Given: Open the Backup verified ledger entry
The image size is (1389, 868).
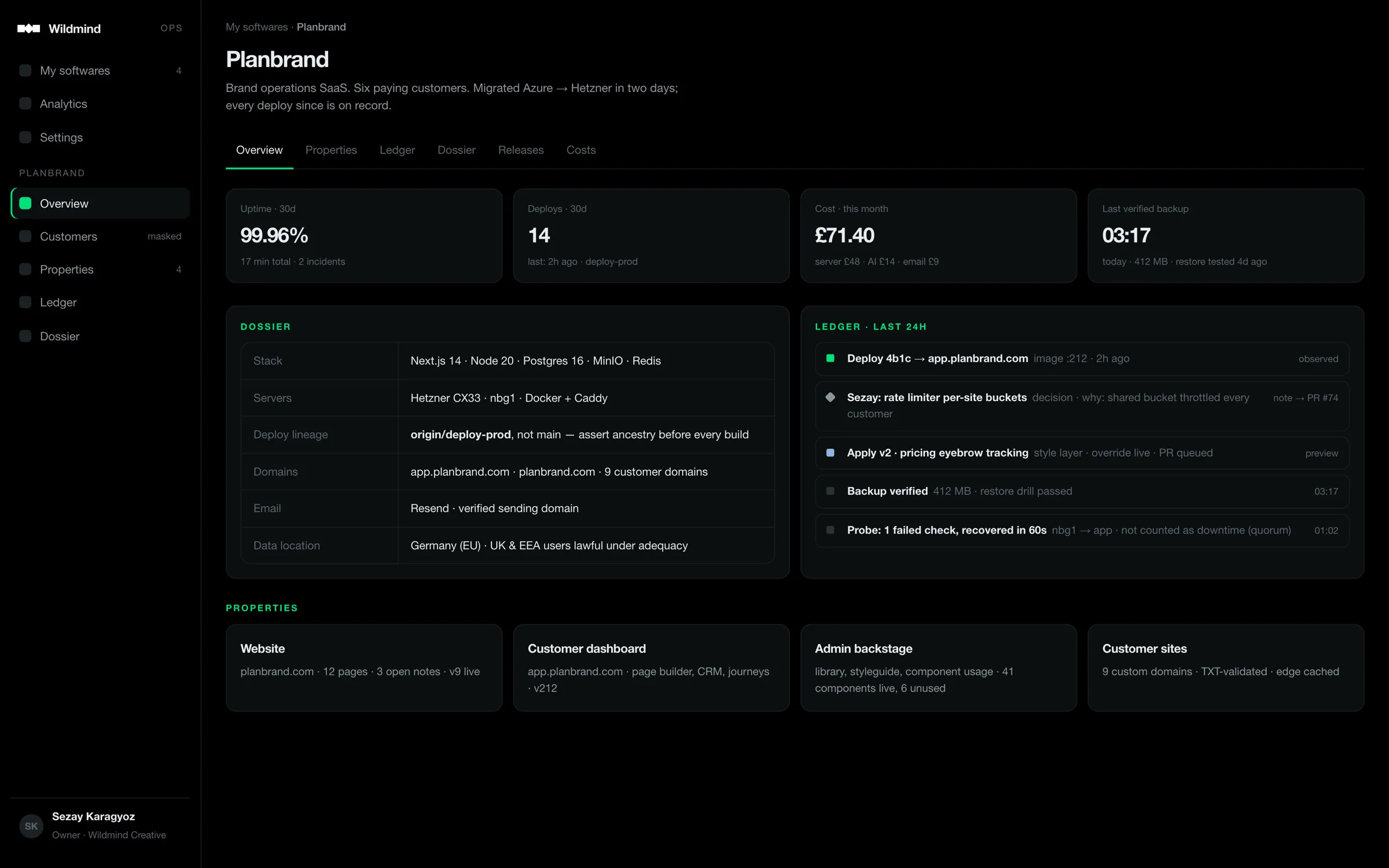Looking at the screenshot, I should click(x=1082, y=491).
